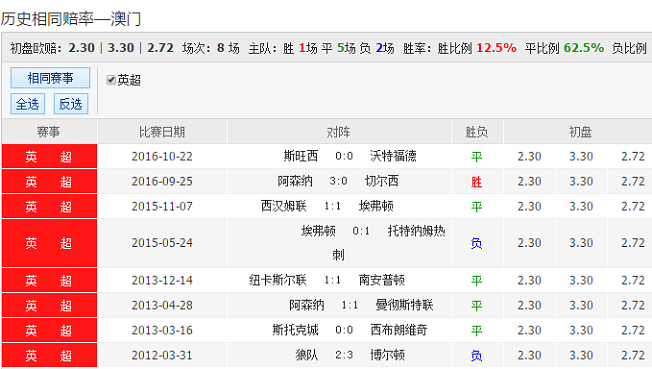Open team 阿森纳 in the 2013-04-28 row
652x369 pixels.
coord(306,305)
